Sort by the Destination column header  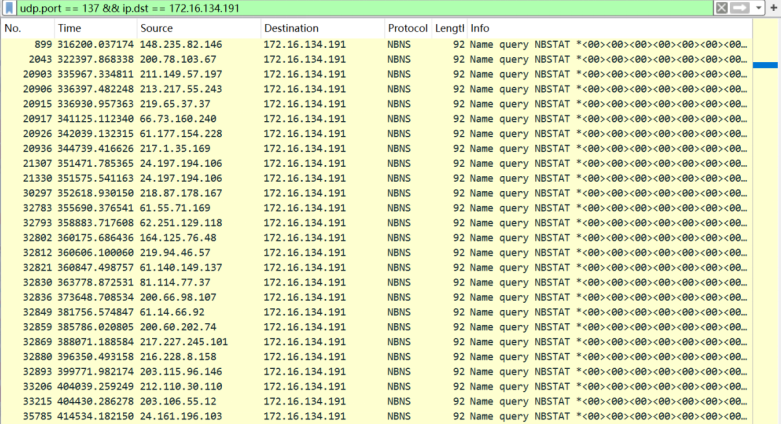click(x=322, y=28)
